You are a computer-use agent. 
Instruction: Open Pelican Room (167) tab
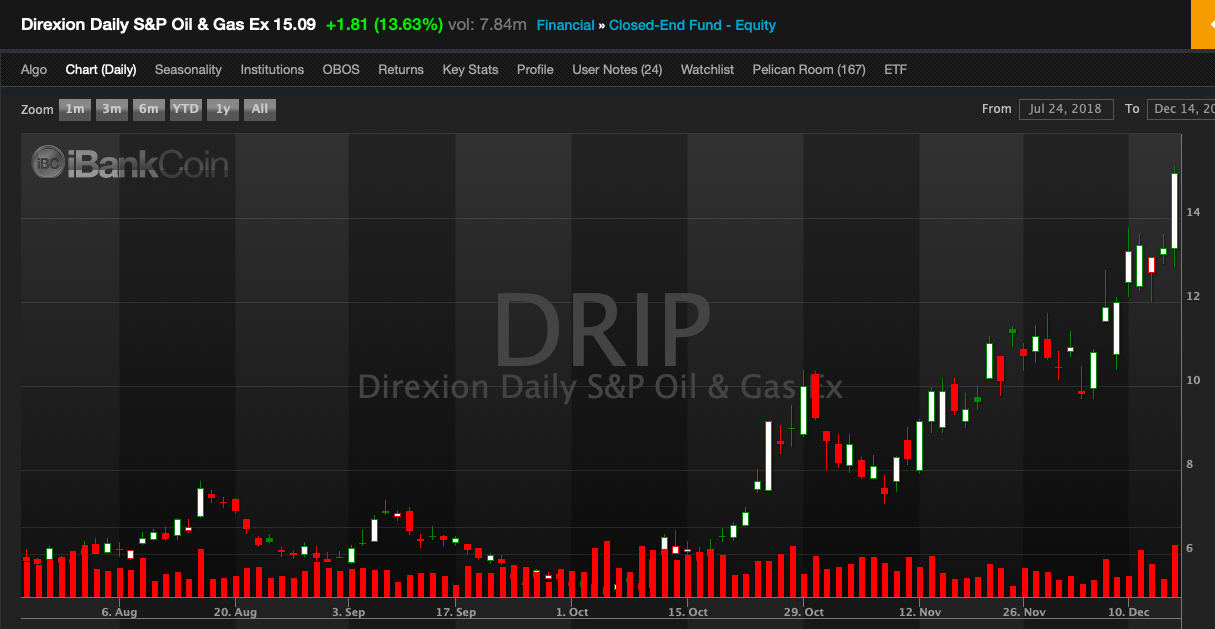tap(809, 70)
